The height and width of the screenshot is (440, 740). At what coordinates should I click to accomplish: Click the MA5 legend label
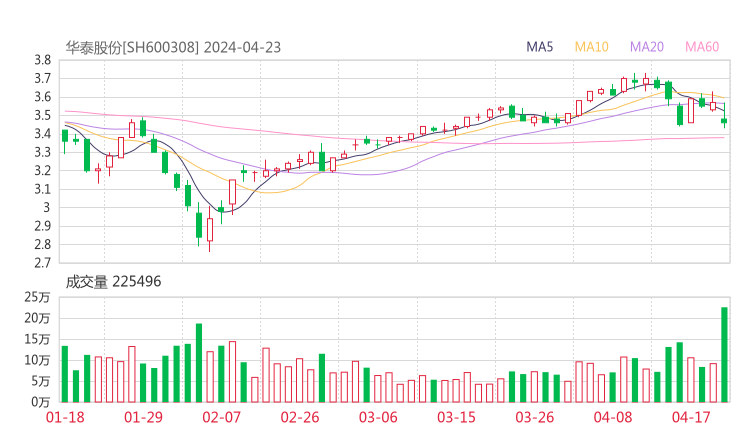(x=539, y=47)
